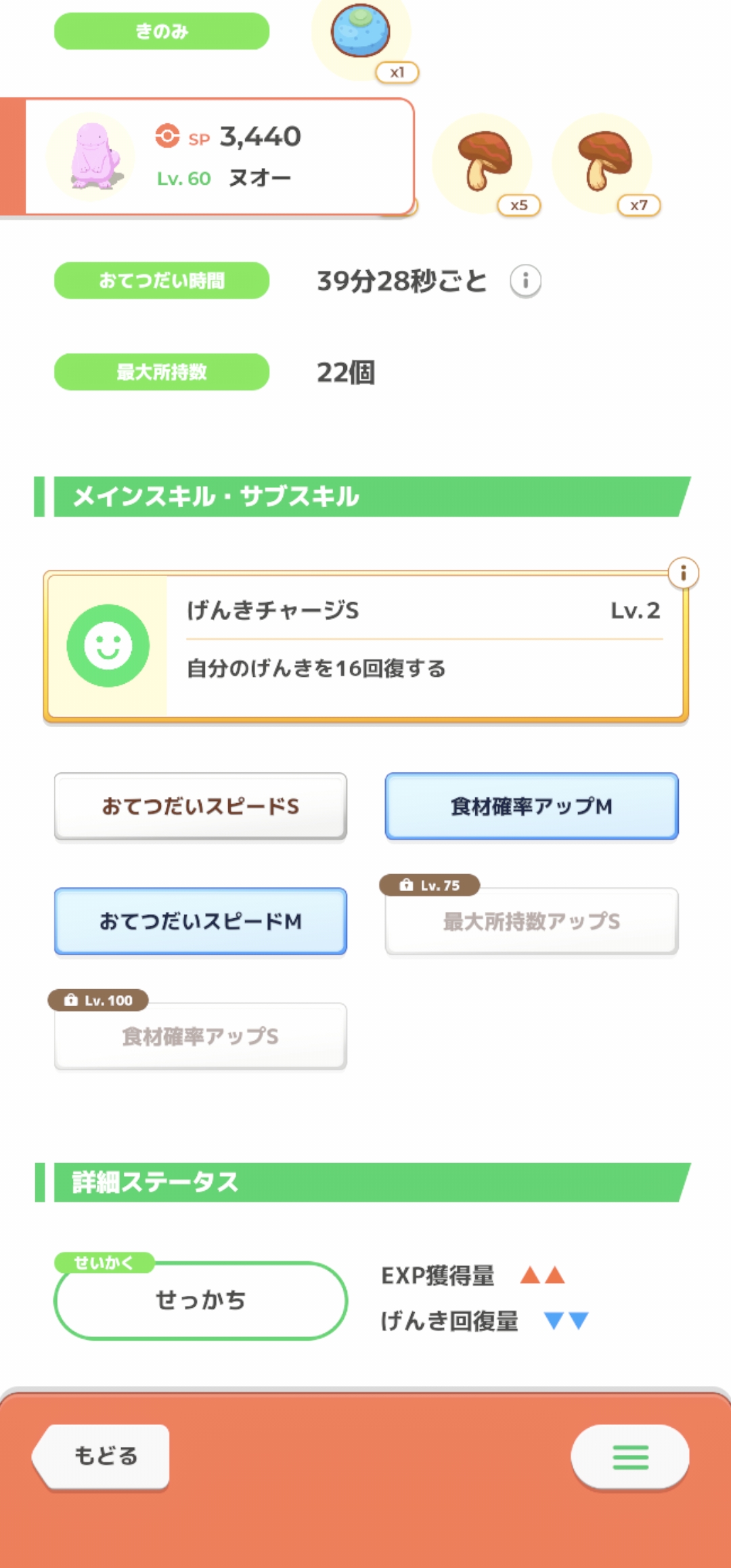Open main skill info icon
This screenshot has height=1568, width=731.
683,573
